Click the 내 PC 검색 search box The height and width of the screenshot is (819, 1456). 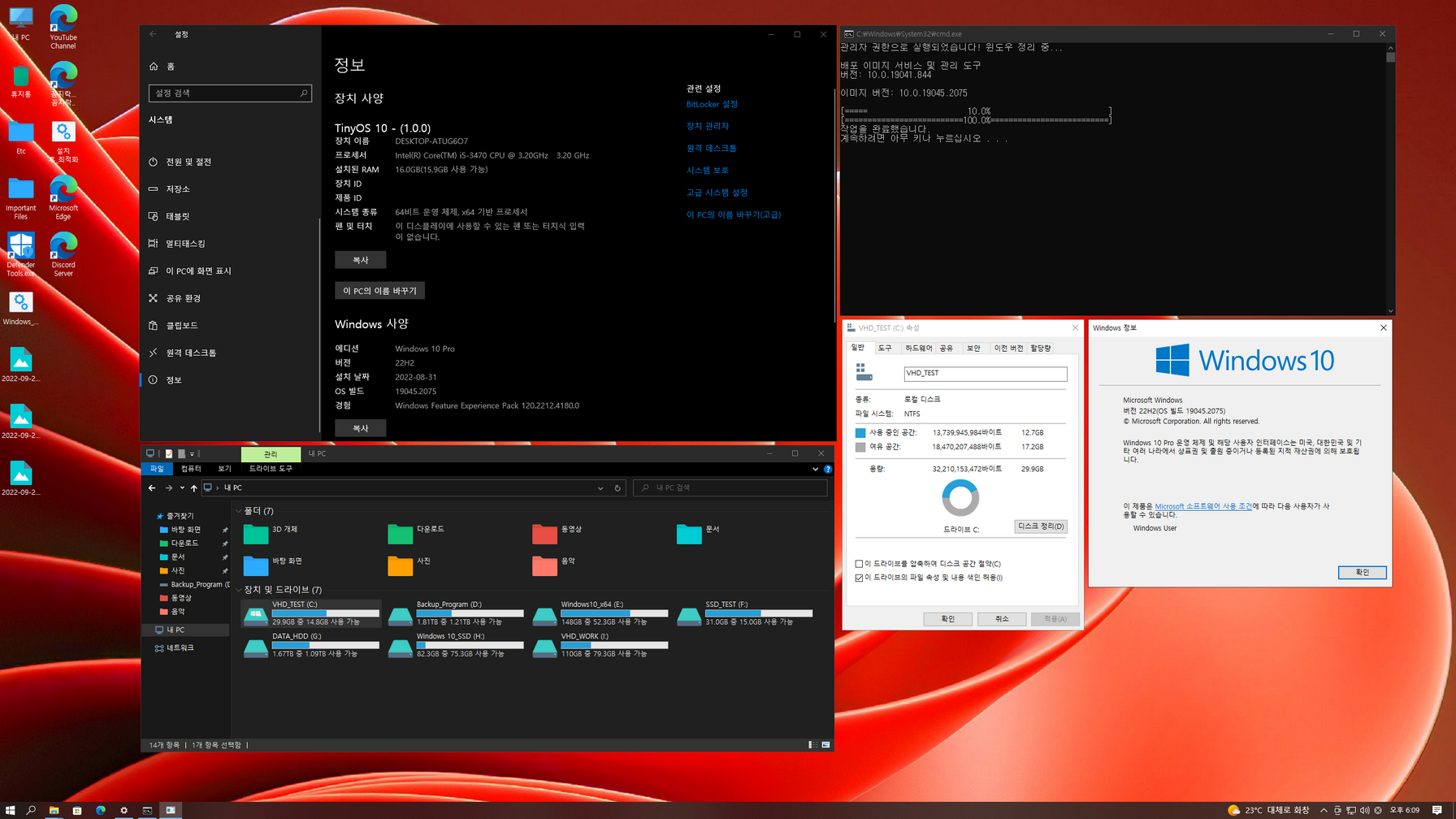point(730,488)
